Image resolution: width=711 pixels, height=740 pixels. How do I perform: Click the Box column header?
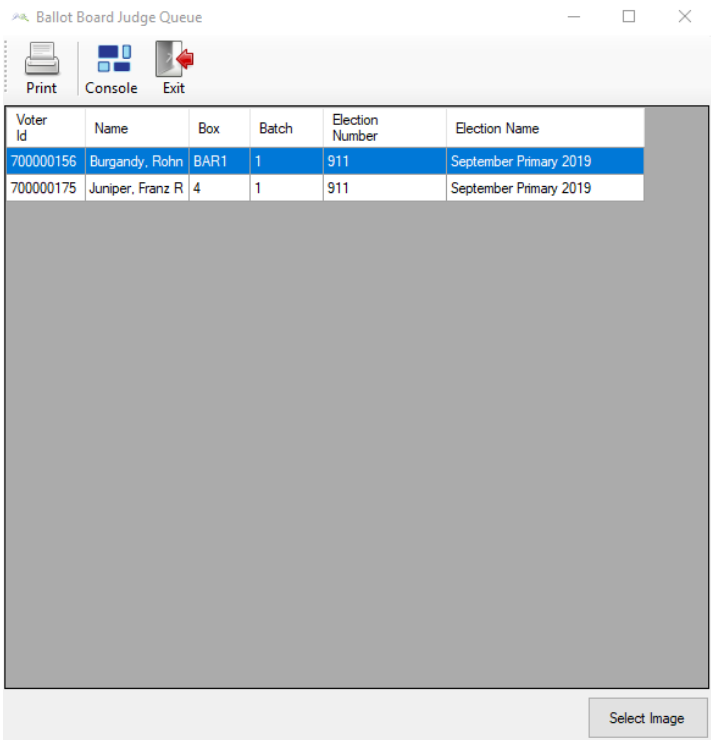(219, 127)
